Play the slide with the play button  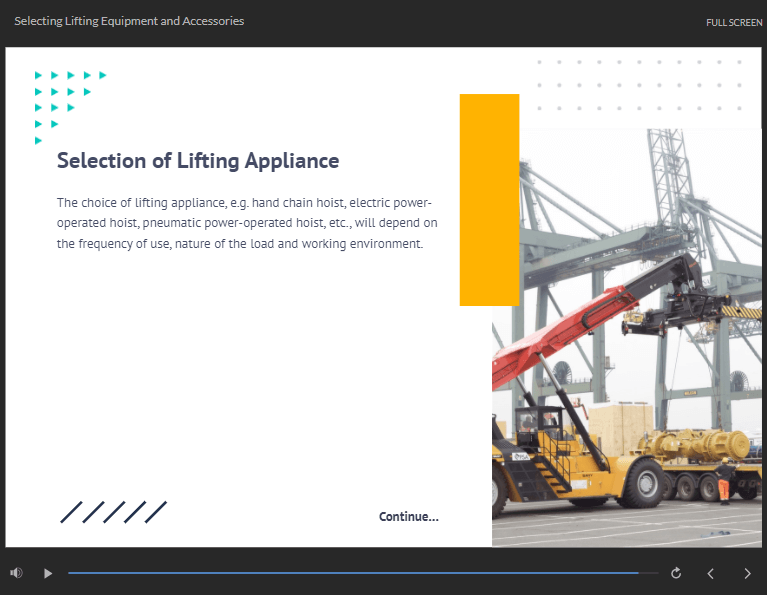[x=47, y=573]
